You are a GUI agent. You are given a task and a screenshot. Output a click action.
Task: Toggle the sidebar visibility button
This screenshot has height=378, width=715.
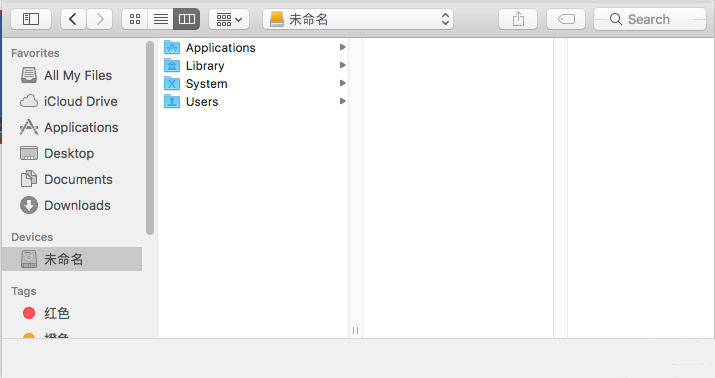(31, 19)
